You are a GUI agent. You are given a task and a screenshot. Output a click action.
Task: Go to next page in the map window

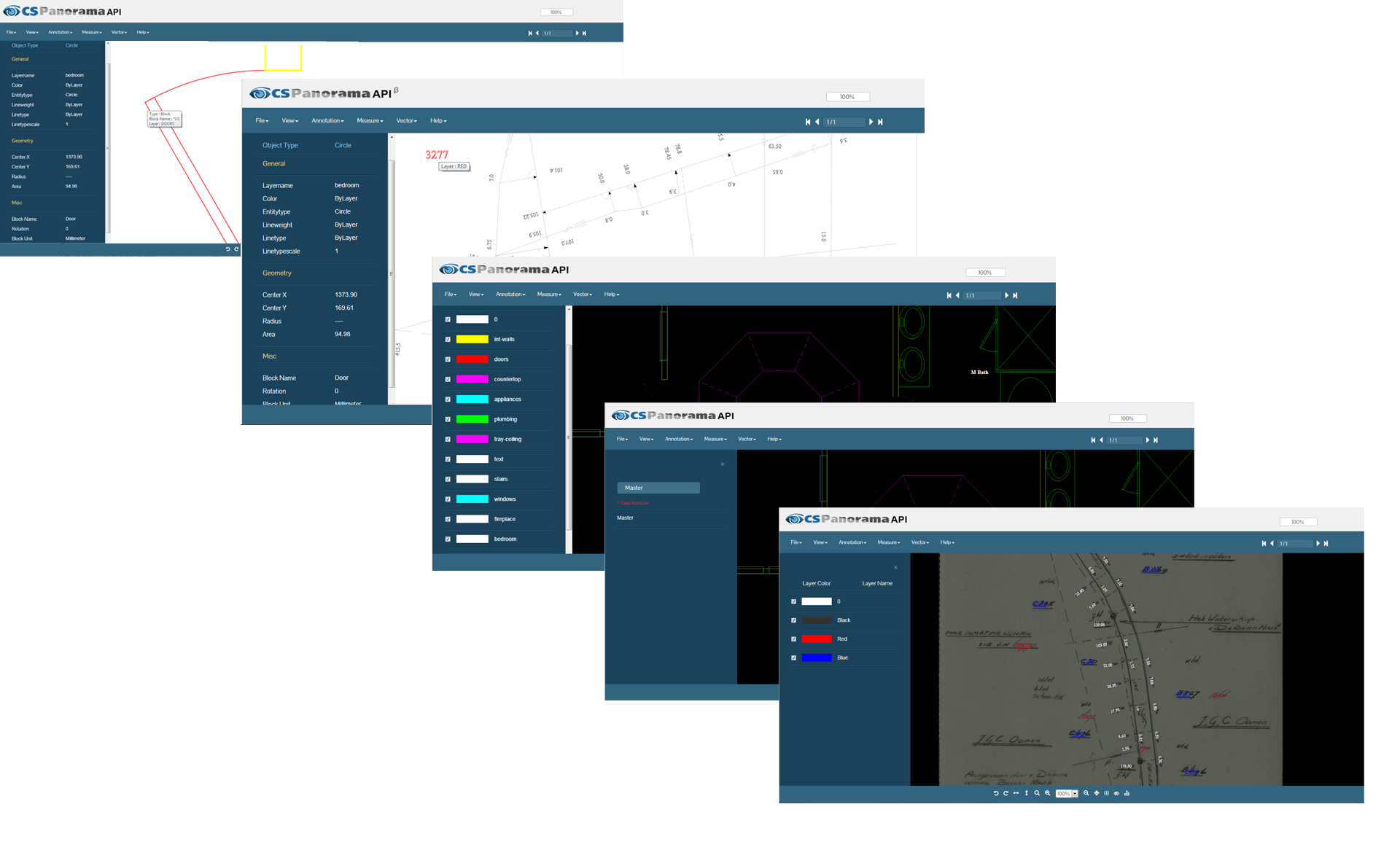(1318, 543)
